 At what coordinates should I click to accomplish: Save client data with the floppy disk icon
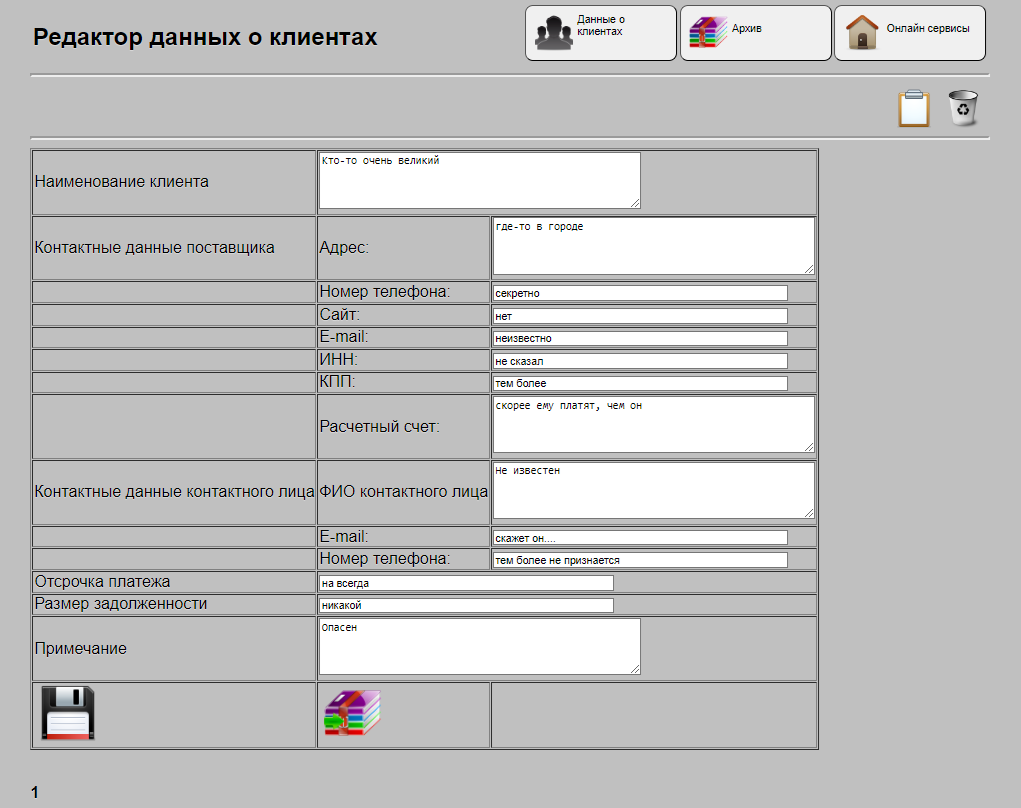point(66,713)
